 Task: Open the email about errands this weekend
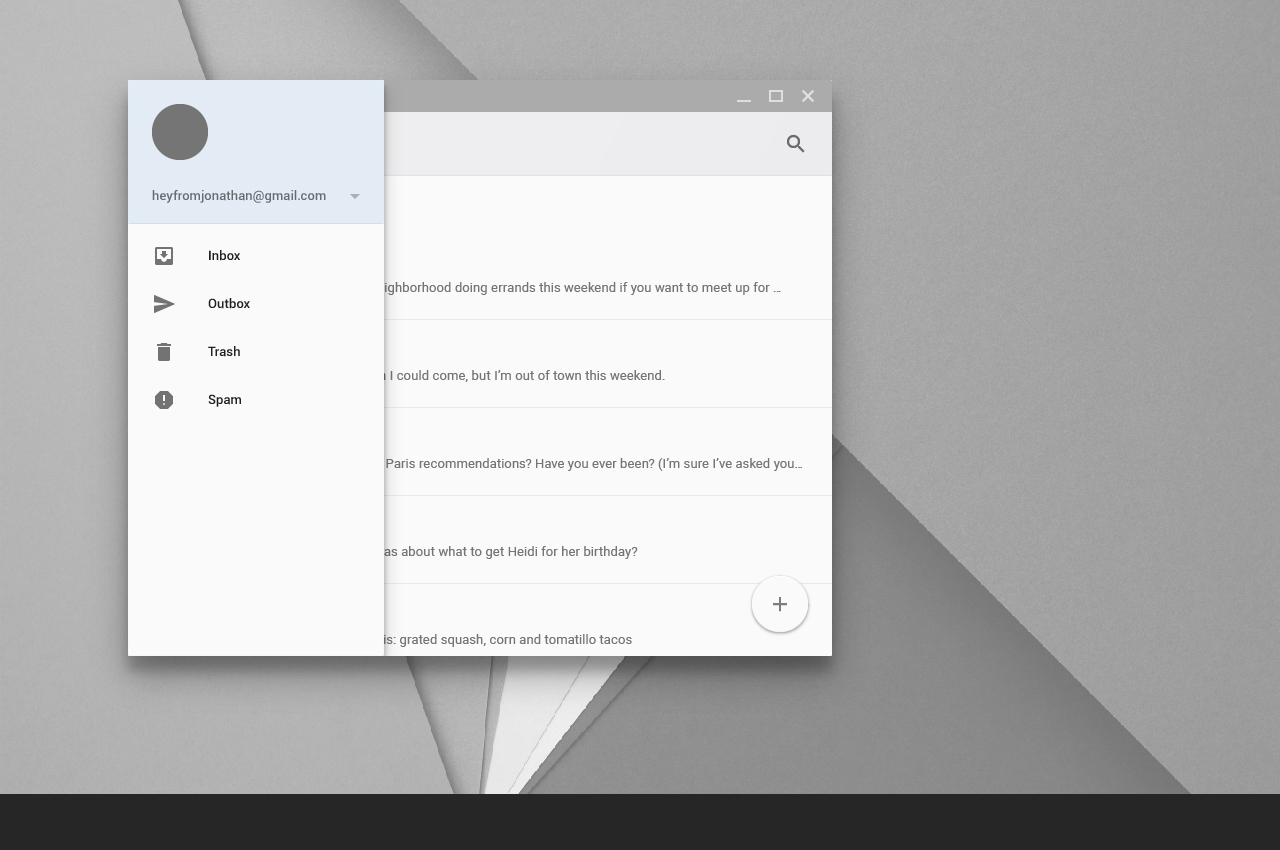tap(580, 288)
